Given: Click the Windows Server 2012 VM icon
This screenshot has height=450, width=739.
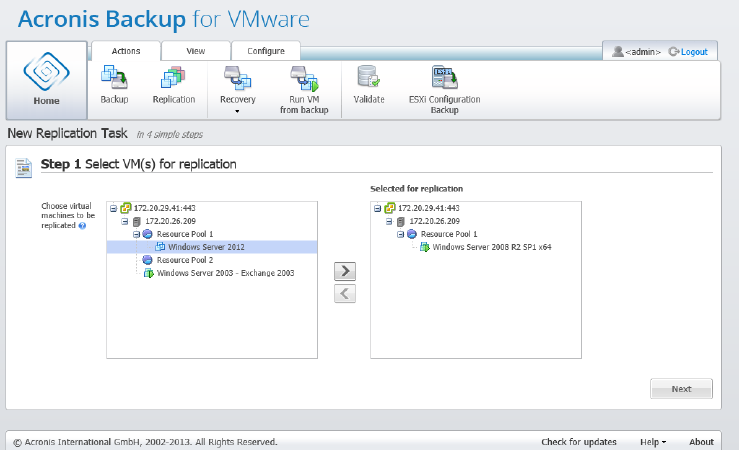Looking at the screenshot, I should click(x=160, y=246).
